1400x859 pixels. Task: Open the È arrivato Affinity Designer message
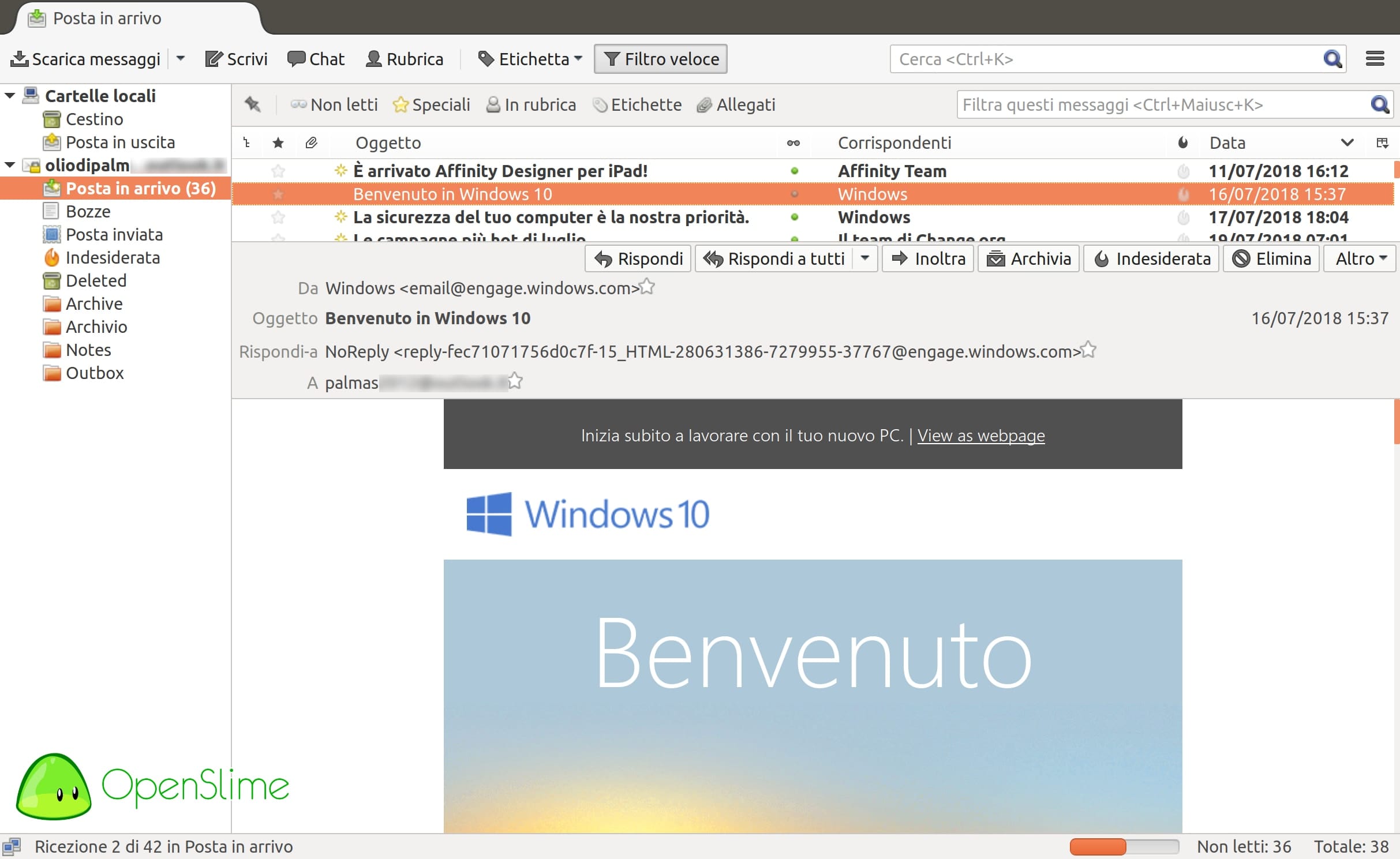[500, 171]
